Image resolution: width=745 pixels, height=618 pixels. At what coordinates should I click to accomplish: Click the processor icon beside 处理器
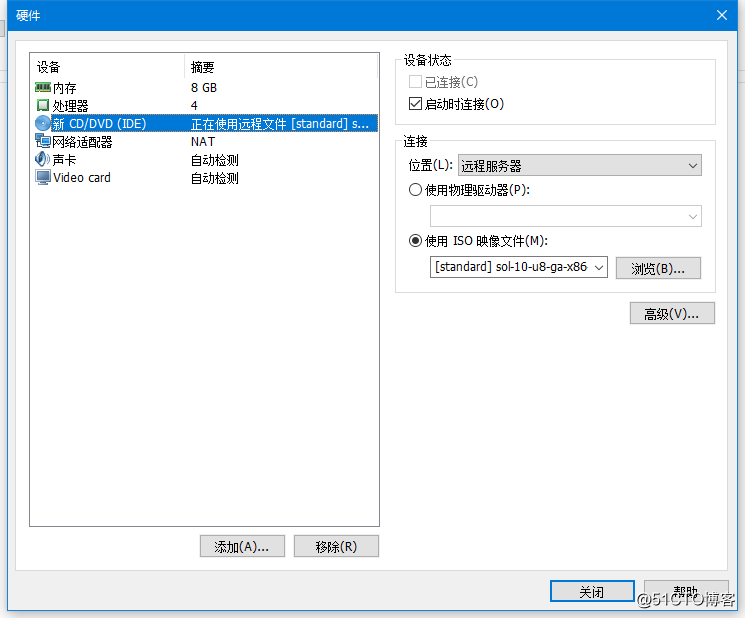click(43, 105)
